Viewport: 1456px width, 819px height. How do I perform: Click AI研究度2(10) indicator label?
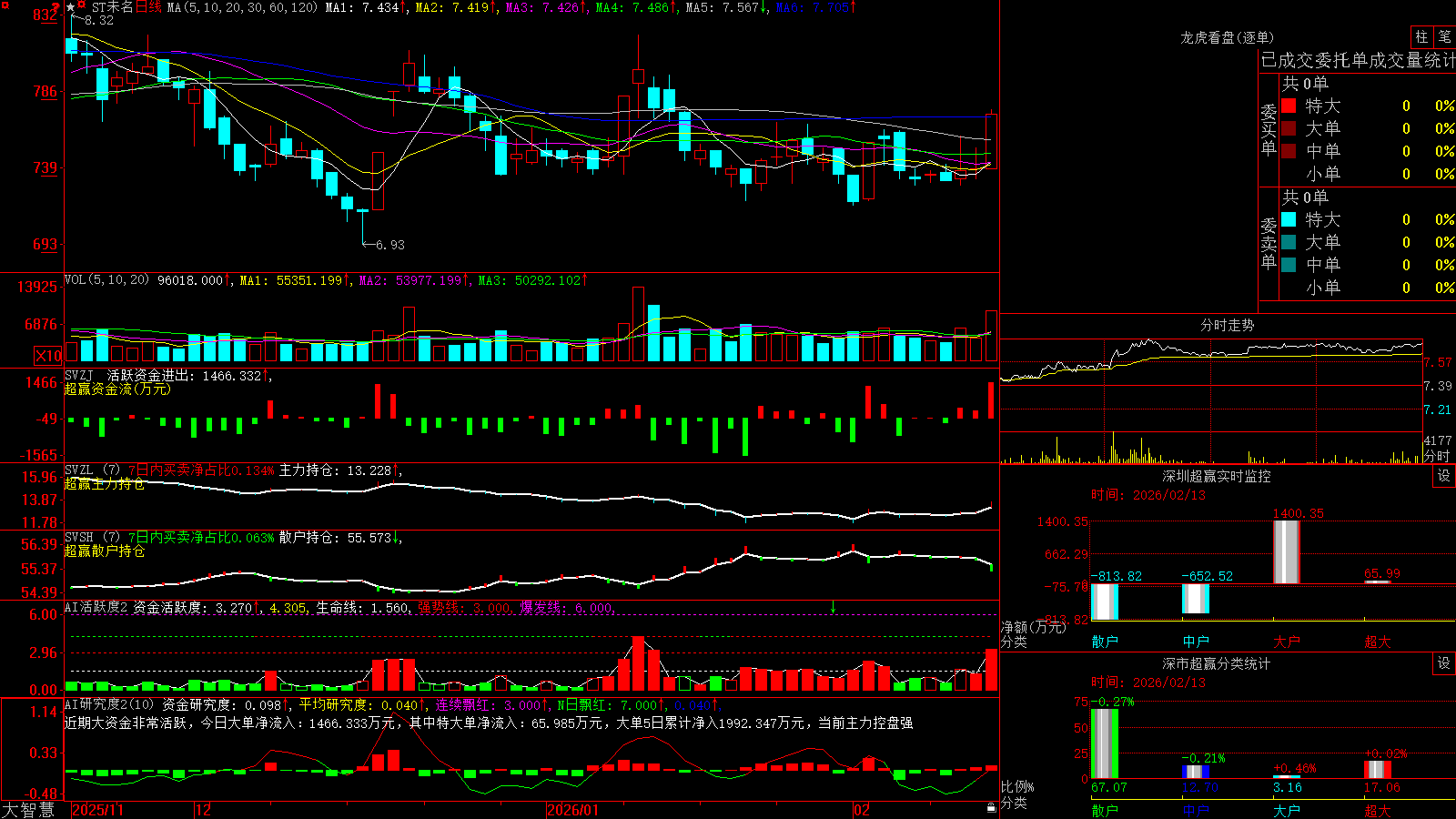[109, 705]
